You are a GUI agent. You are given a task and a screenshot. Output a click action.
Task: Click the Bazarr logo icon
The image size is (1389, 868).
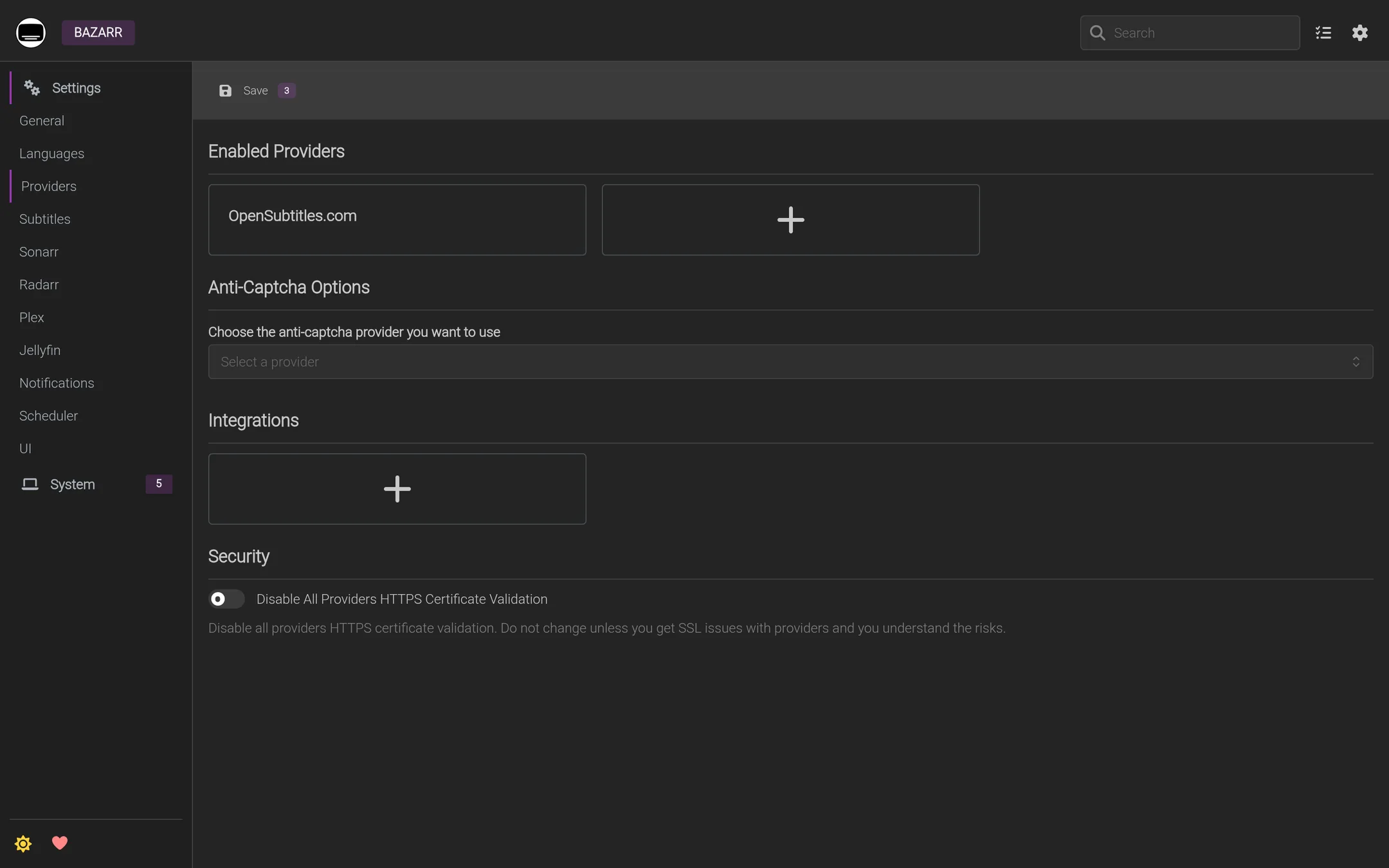[31, 33]
